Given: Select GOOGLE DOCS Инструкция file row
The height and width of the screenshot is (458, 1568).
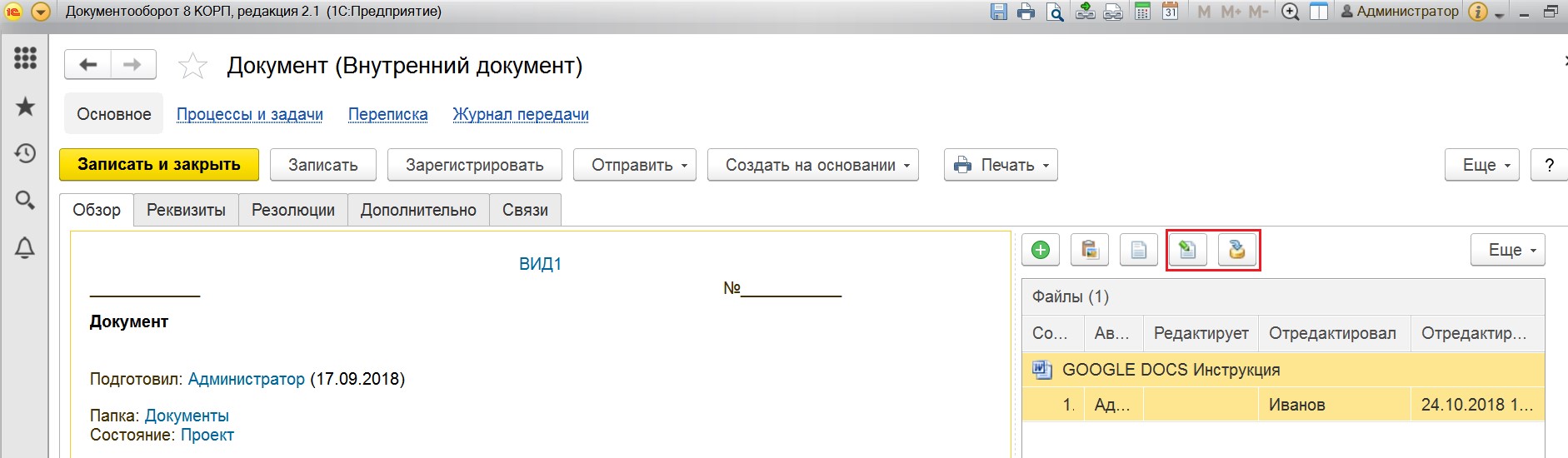Looking at the screenshot, I should click(1283, 370).
